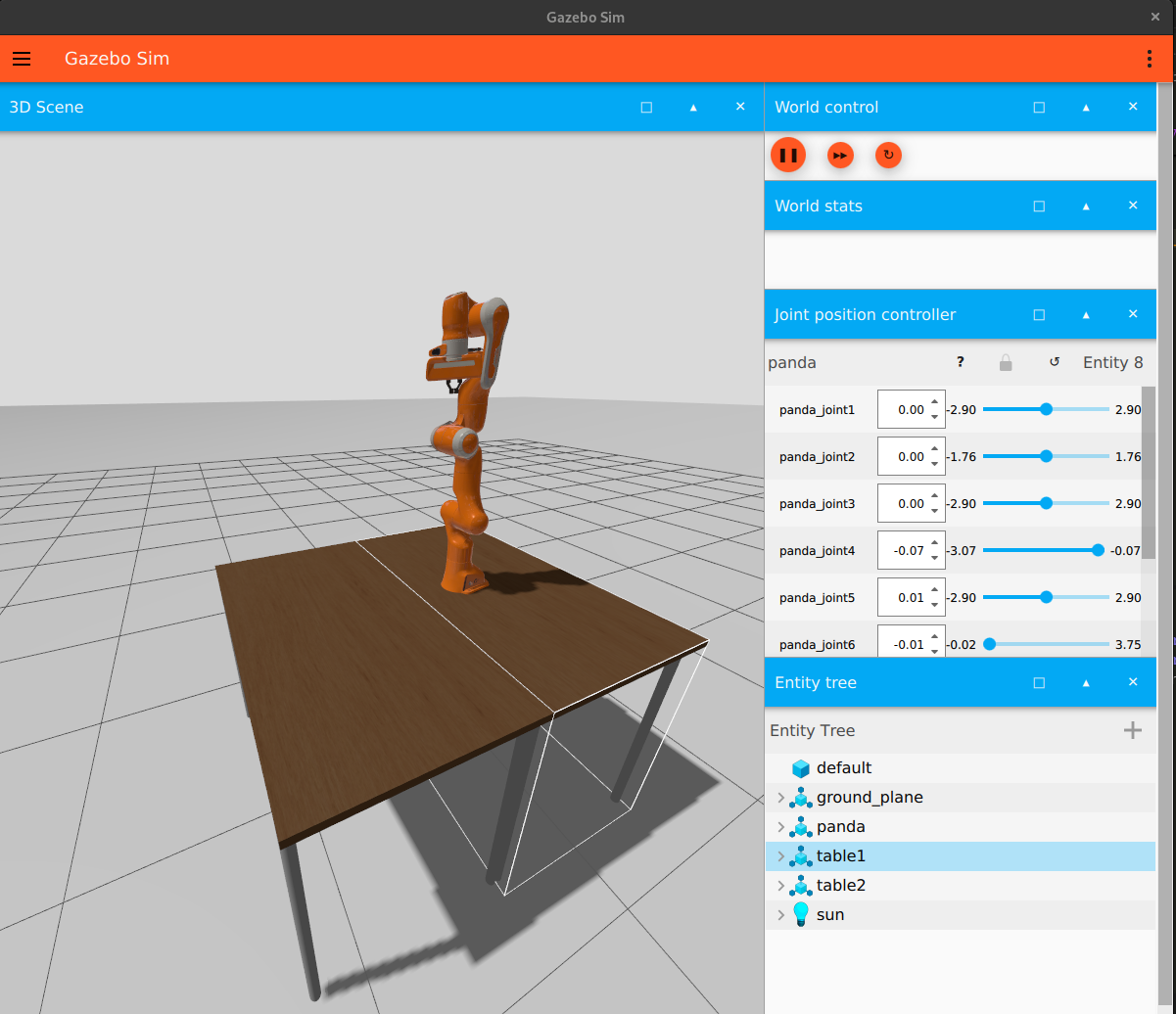Expand the sun tree node
The width and height of the screenshot is (1176, 1014).
[x=780, y=915]
